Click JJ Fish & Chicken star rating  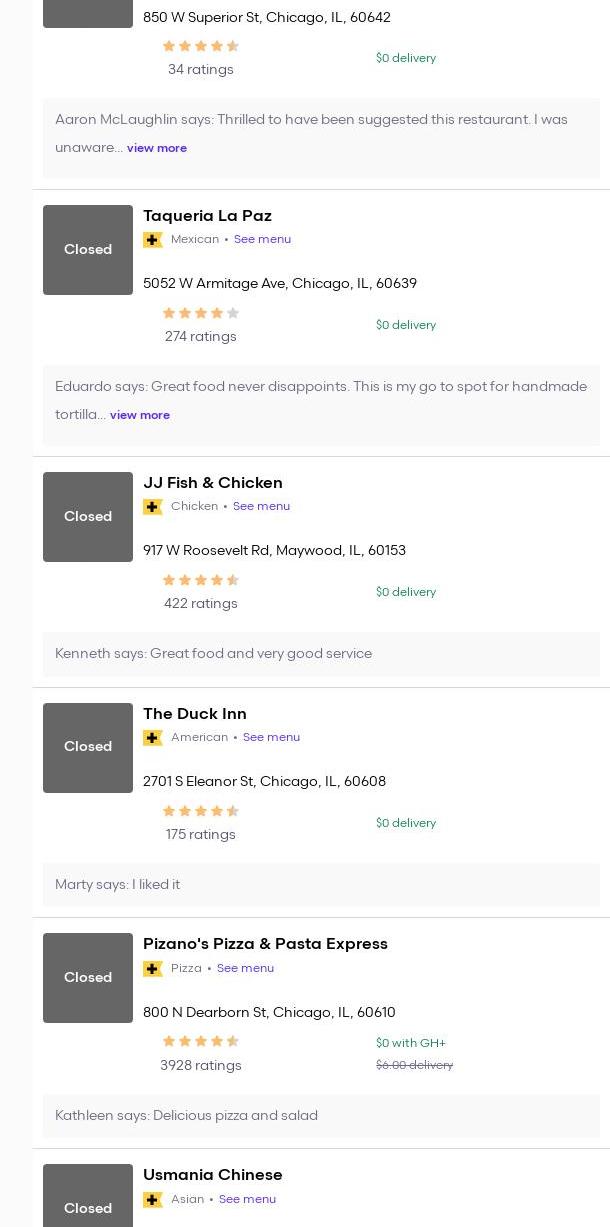click(201, 581)
